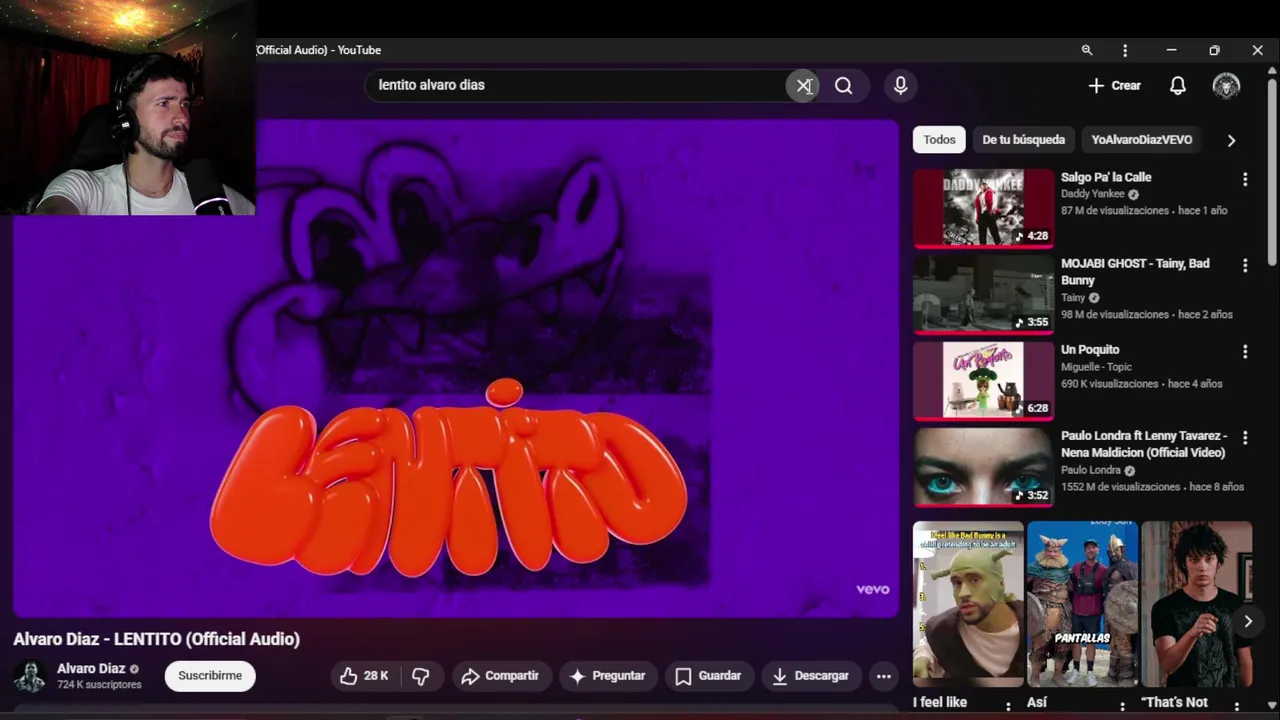Open Un Poquito video thumbnail
The image size is (1280, 720).
(983, 380)
